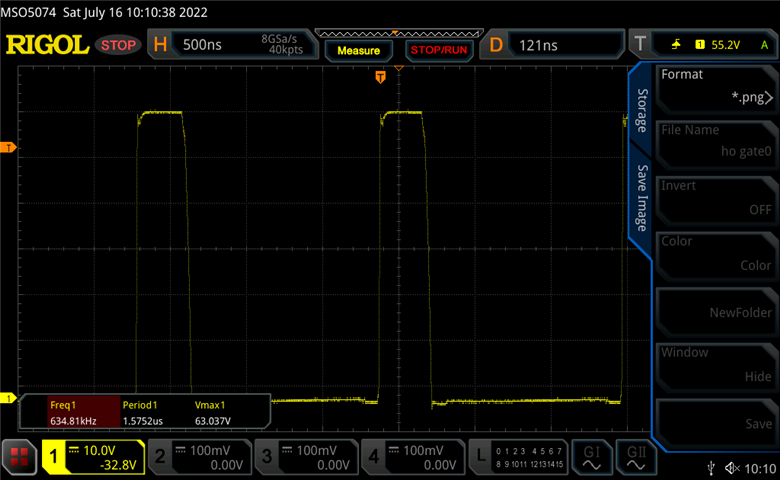Click the 8GSa/s sample rate readout

pyautogui.click(x=279, y=39)
